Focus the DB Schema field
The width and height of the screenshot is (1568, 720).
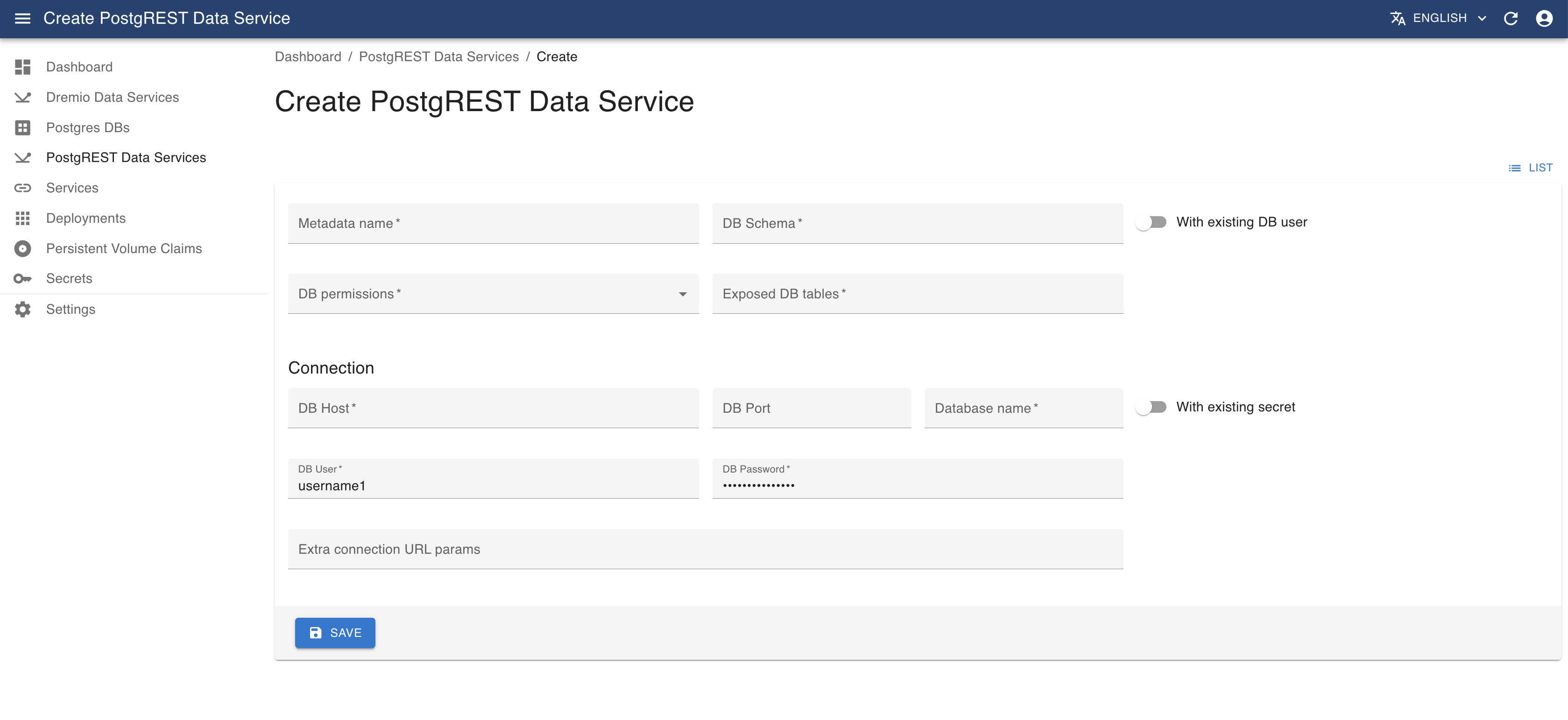pyautogui.click(x=918, y=223)
